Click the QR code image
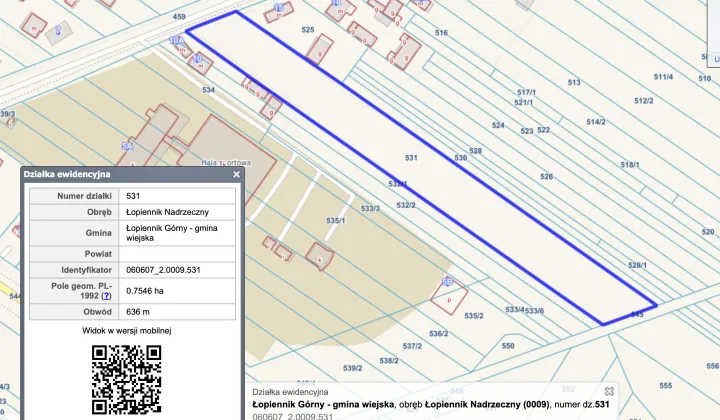 pyautogui.click(x=126, y=380)
